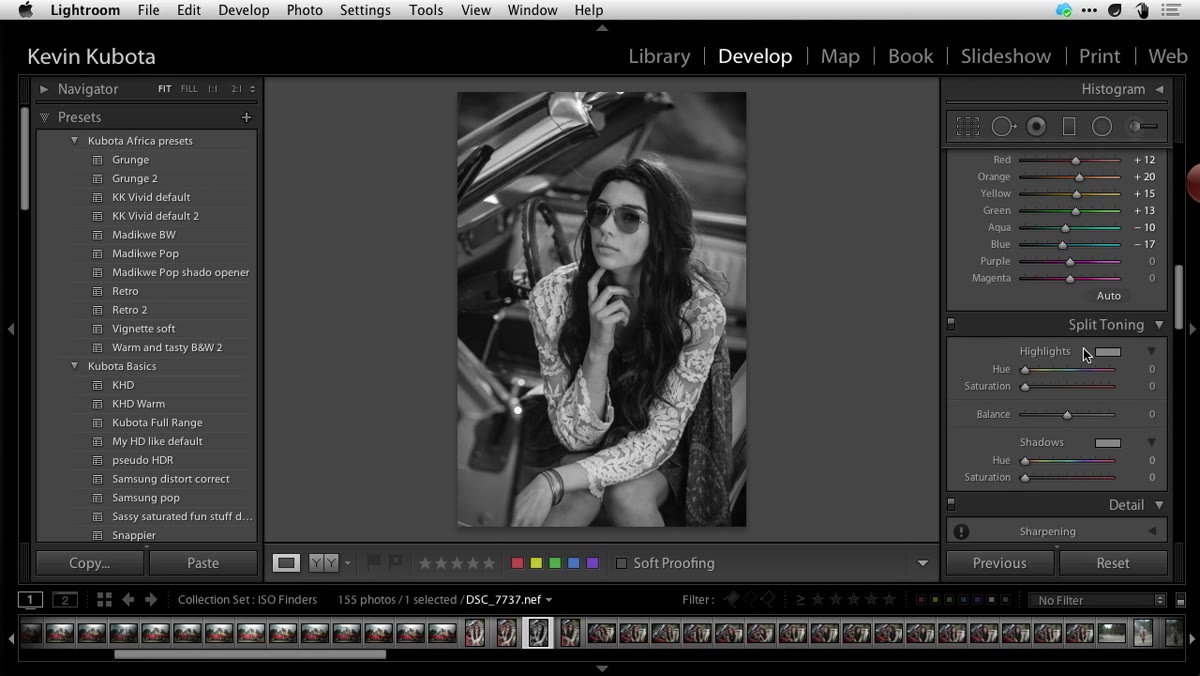Toggle Soft Proofing checkbox
Screen dimensions: 1200x676
click(x=621, y=563)
